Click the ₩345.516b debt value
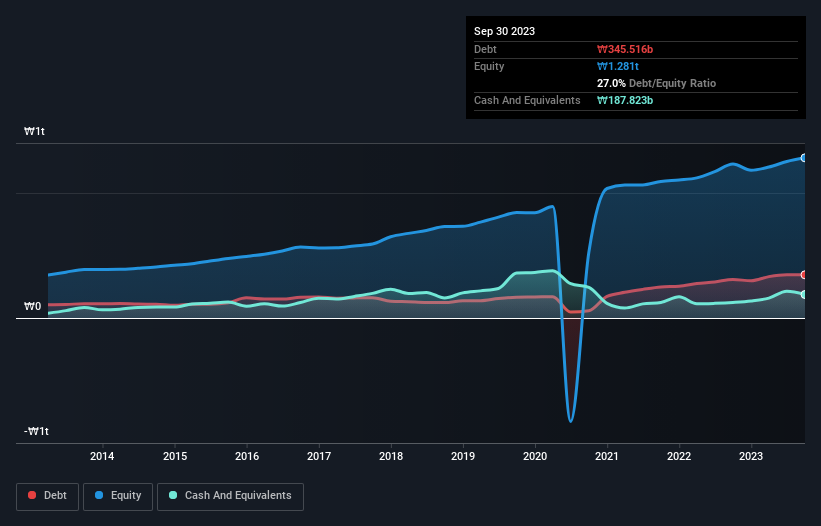Screen dimensions: 821x526 [x=625, y=49]
